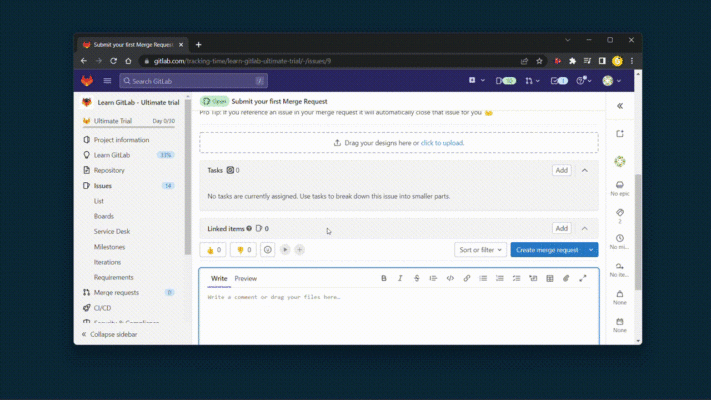Viewport: 711px width, 400px height.
Task: Open Requirements page
Action: (x=113, y=277)
